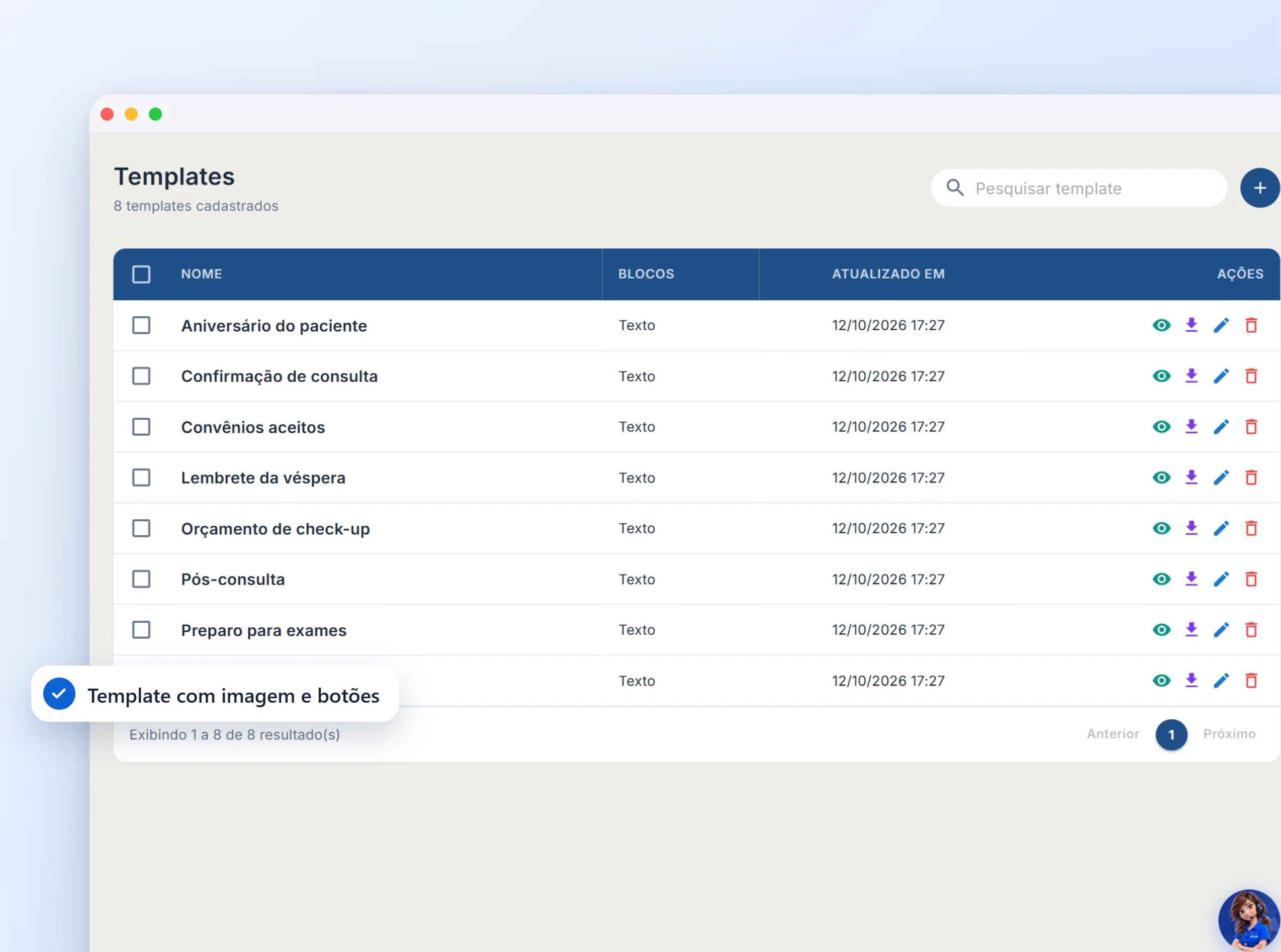Screen dimensions: 1281x952
Task: Add a new template with plus button
Action: [1260, 188]
